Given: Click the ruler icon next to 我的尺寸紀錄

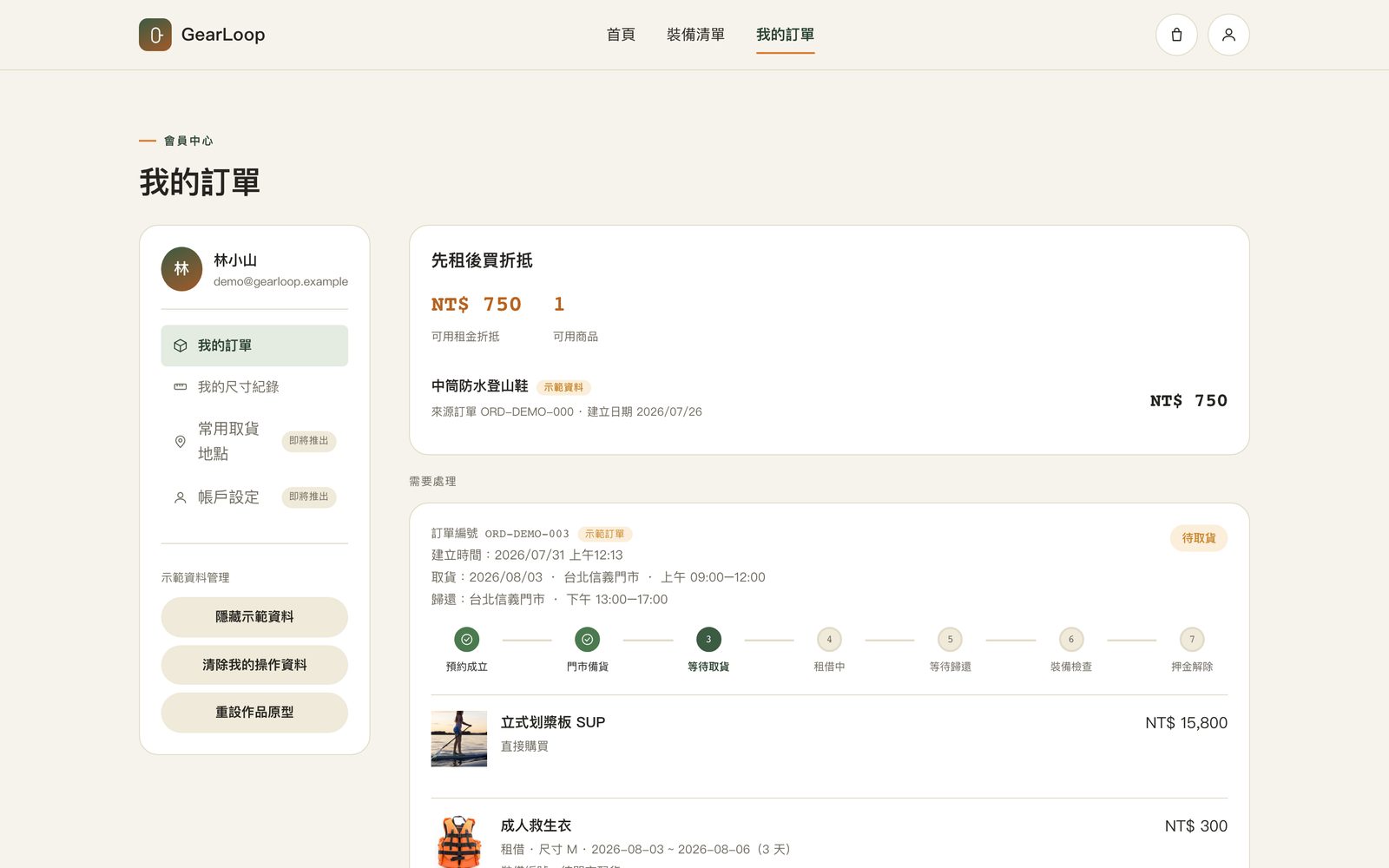Looking at the screenshot, I should [x=181, y=387].
